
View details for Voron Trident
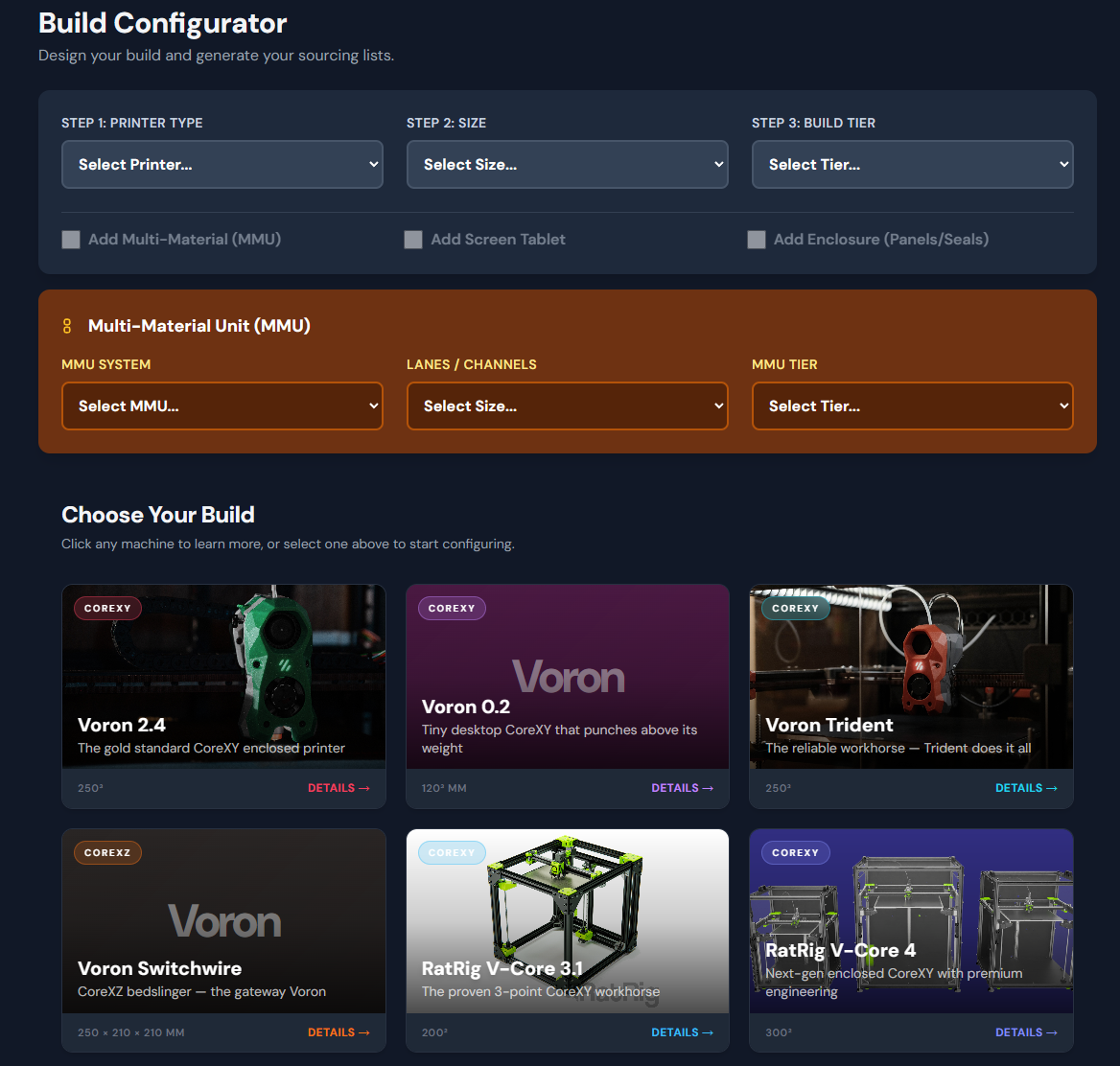[x=1026, y=788]
